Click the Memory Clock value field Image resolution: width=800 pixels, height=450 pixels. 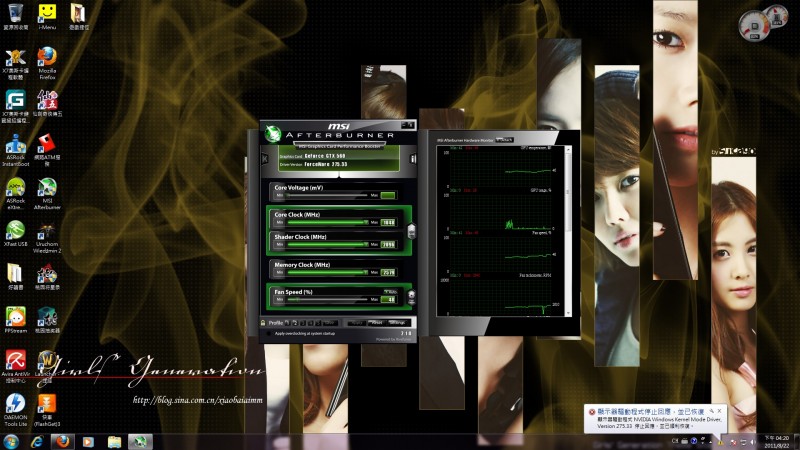[388, 272]
